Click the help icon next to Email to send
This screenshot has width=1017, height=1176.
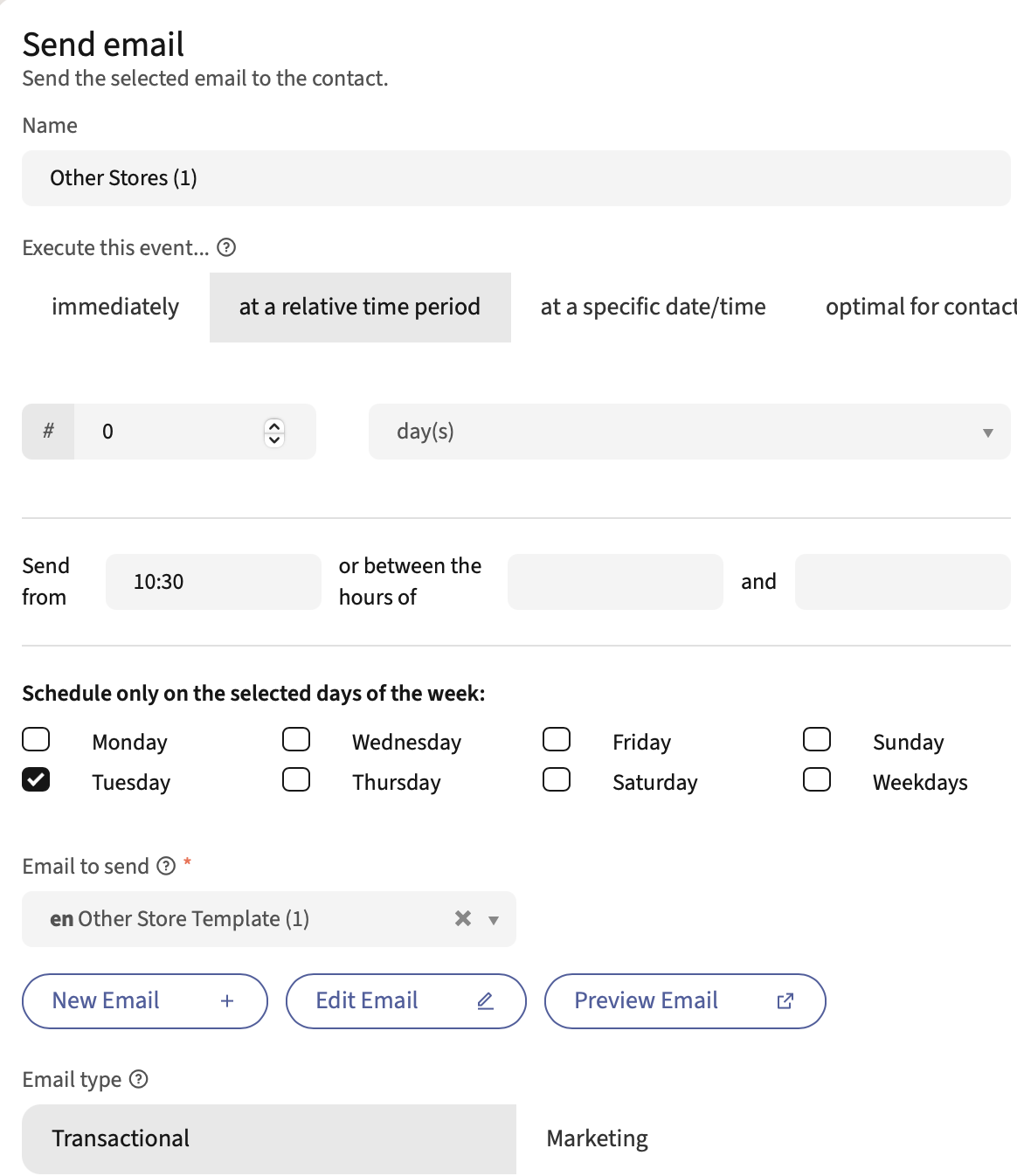point(166,866)
